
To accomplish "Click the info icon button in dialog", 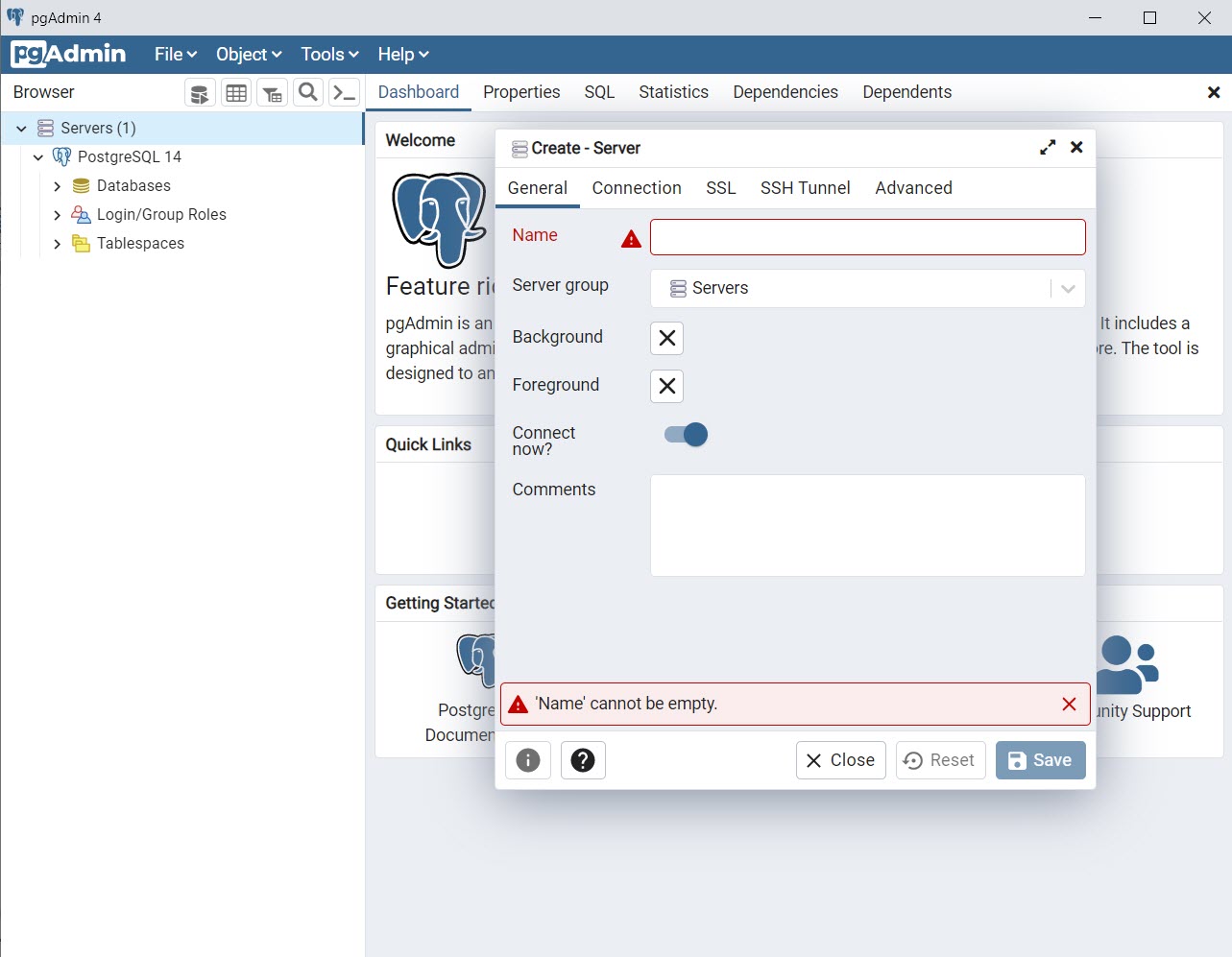I will pos(528,760).
